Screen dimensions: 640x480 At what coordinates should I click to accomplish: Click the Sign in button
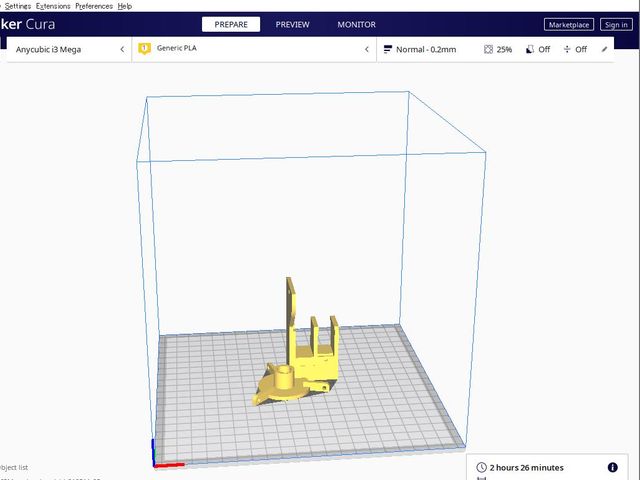[x=615, y=24]
